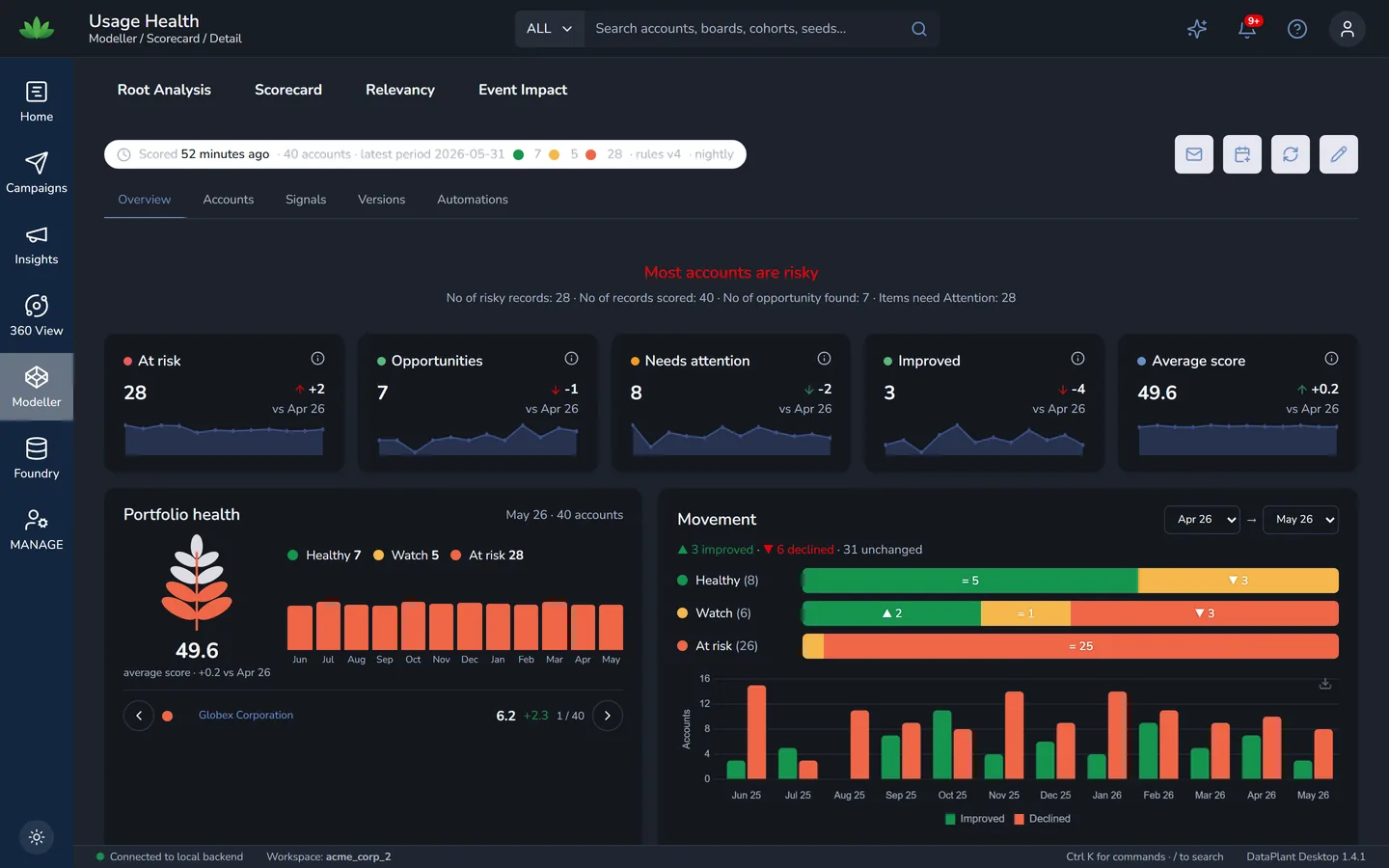
Task: Click the edit pencil button
Action: tap(1339, 154)
